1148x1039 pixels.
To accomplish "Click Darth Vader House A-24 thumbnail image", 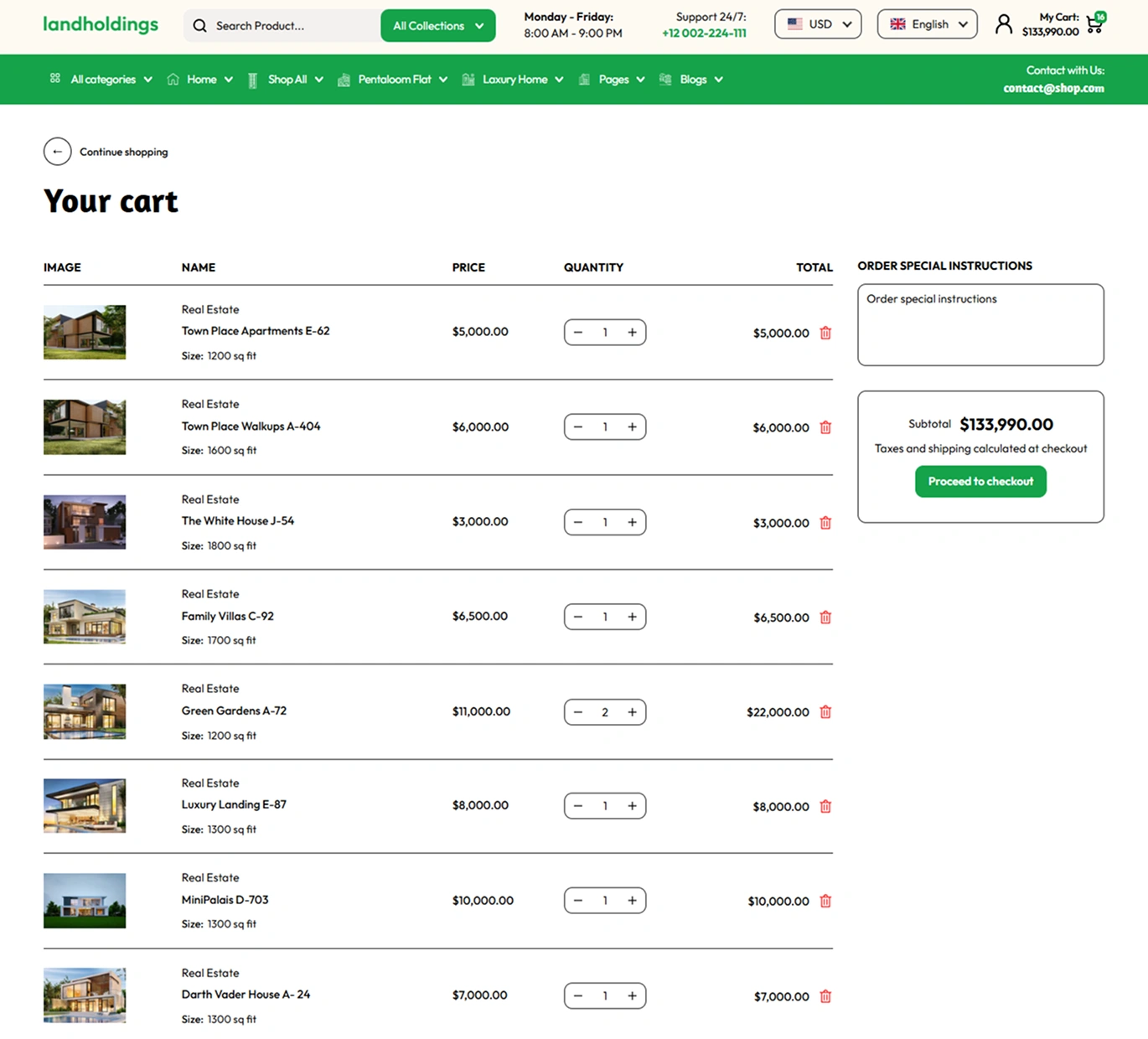I will tap(85, 995).
